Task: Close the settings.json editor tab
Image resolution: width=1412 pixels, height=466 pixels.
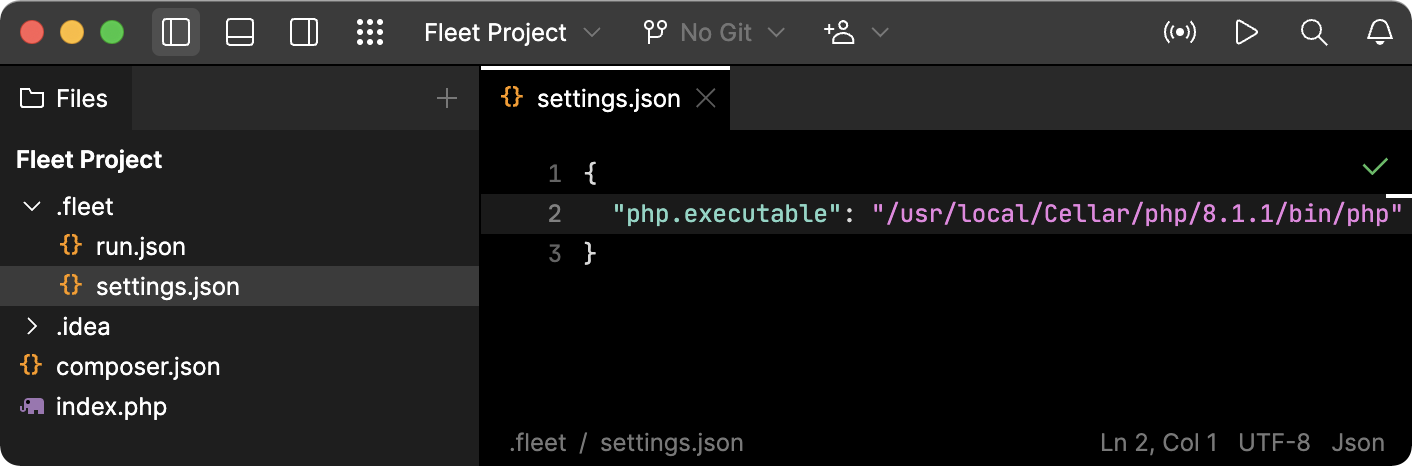Action: click(705, 98)
